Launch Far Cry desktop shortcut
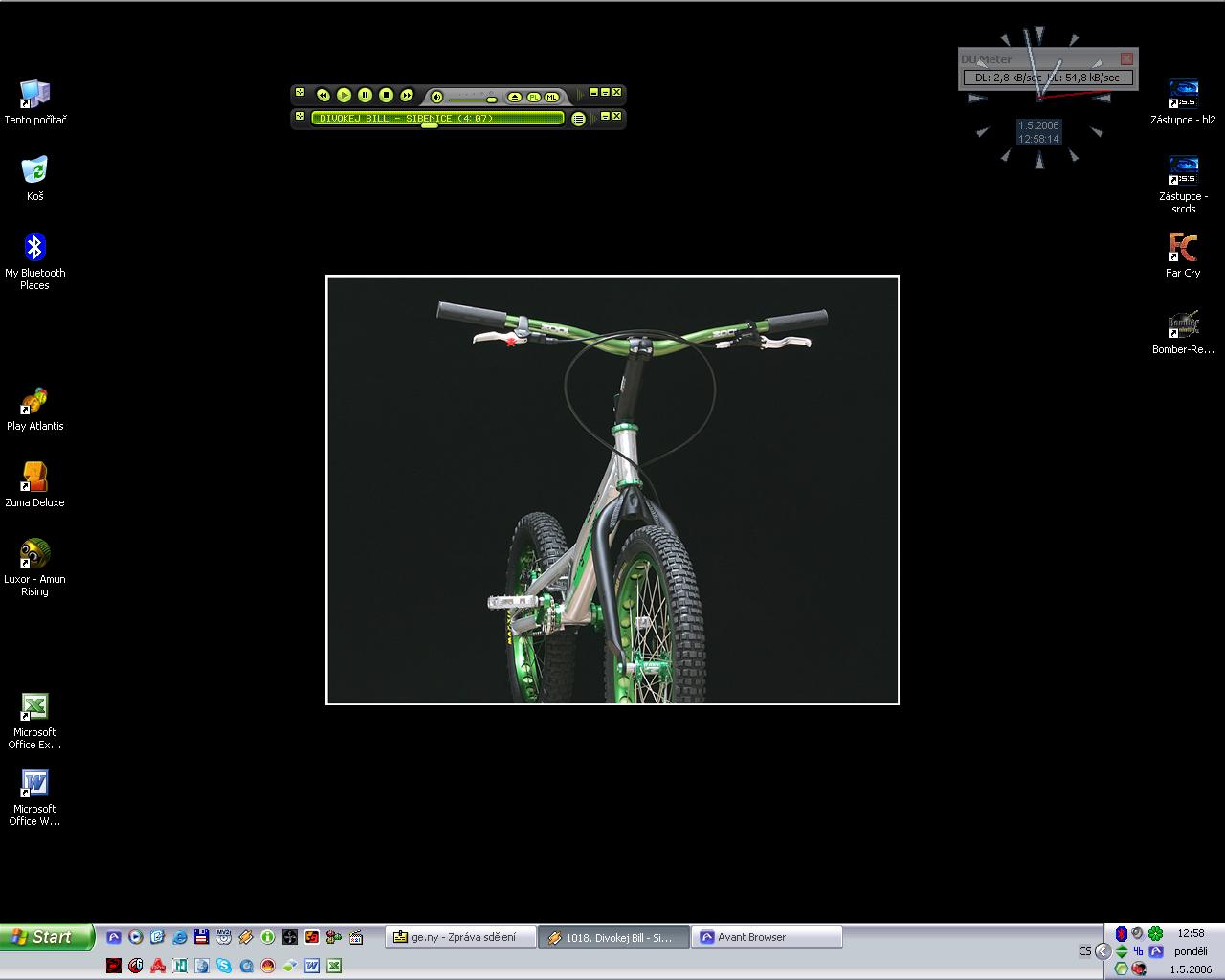 [x=1184, y=255]
